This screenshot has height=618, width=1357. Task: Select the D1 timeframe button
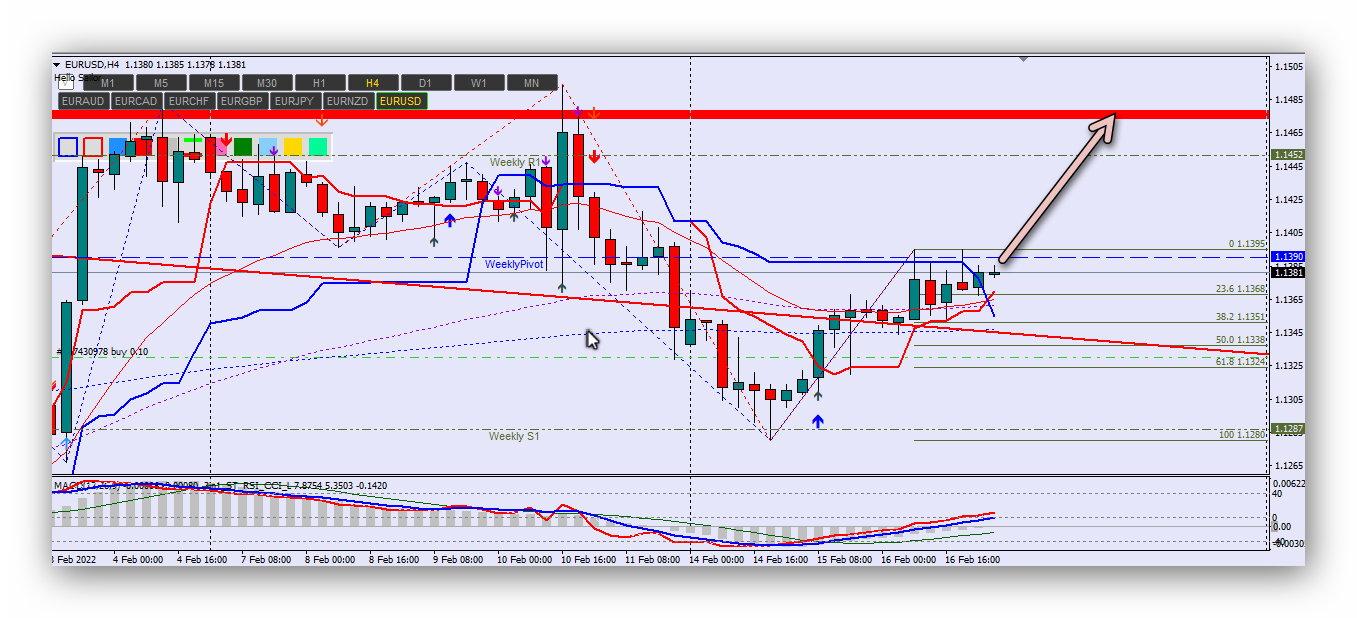[x=426, y=83]
